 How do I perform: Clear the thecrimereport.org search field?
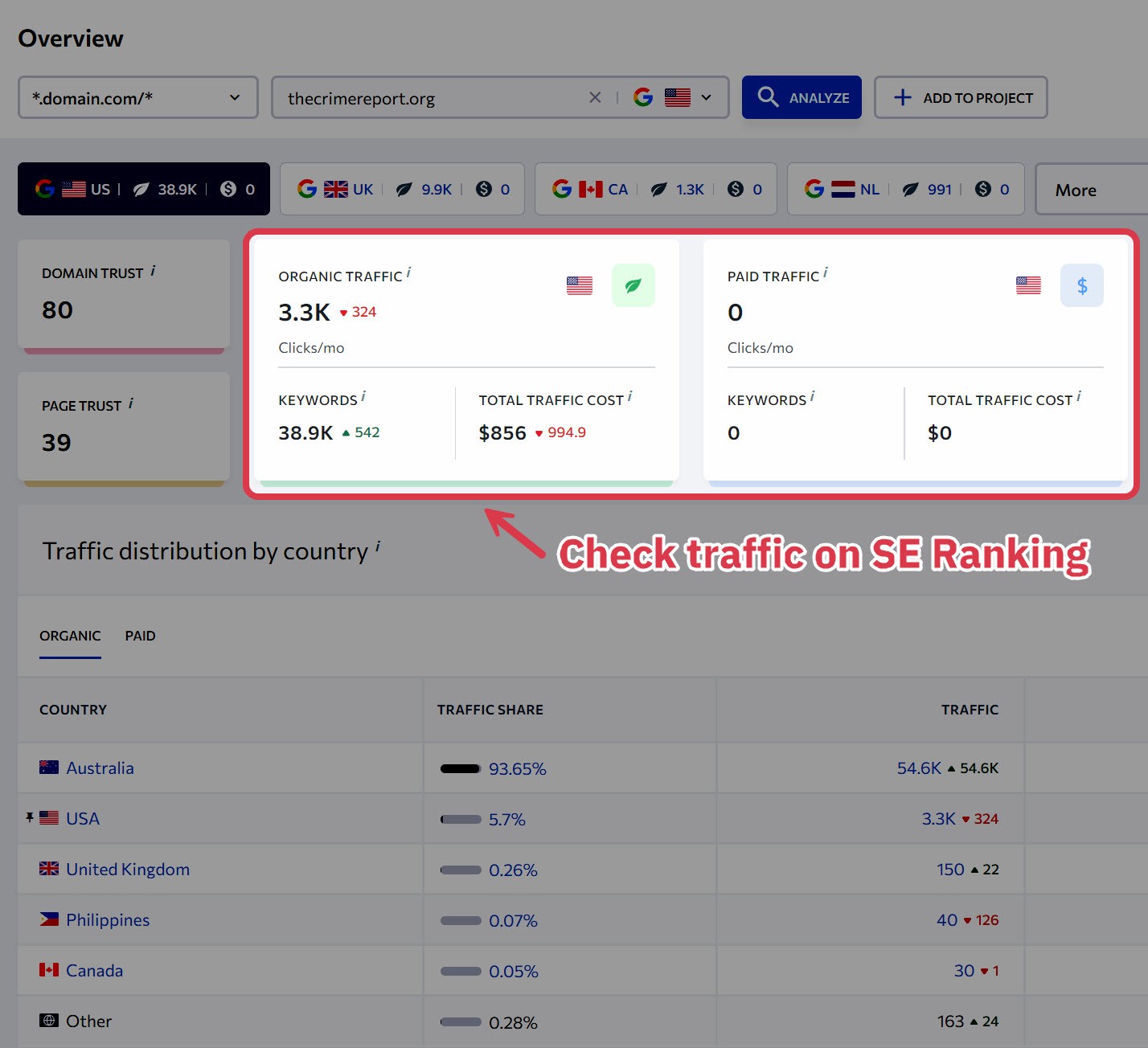tap(595, 97)
